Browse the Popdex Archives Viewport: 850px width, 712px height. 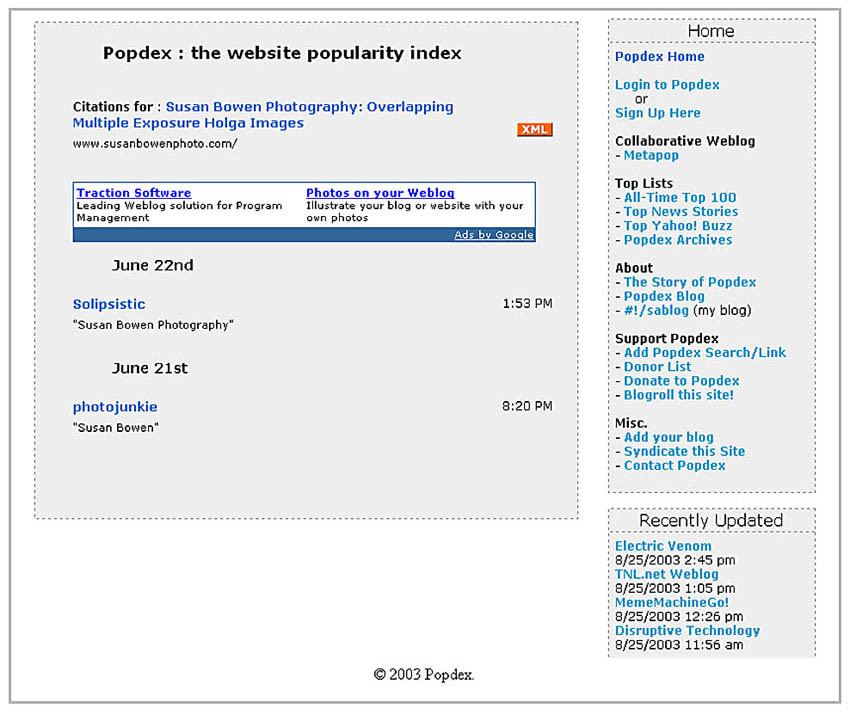pyautogui.click(x=678, y=240)
